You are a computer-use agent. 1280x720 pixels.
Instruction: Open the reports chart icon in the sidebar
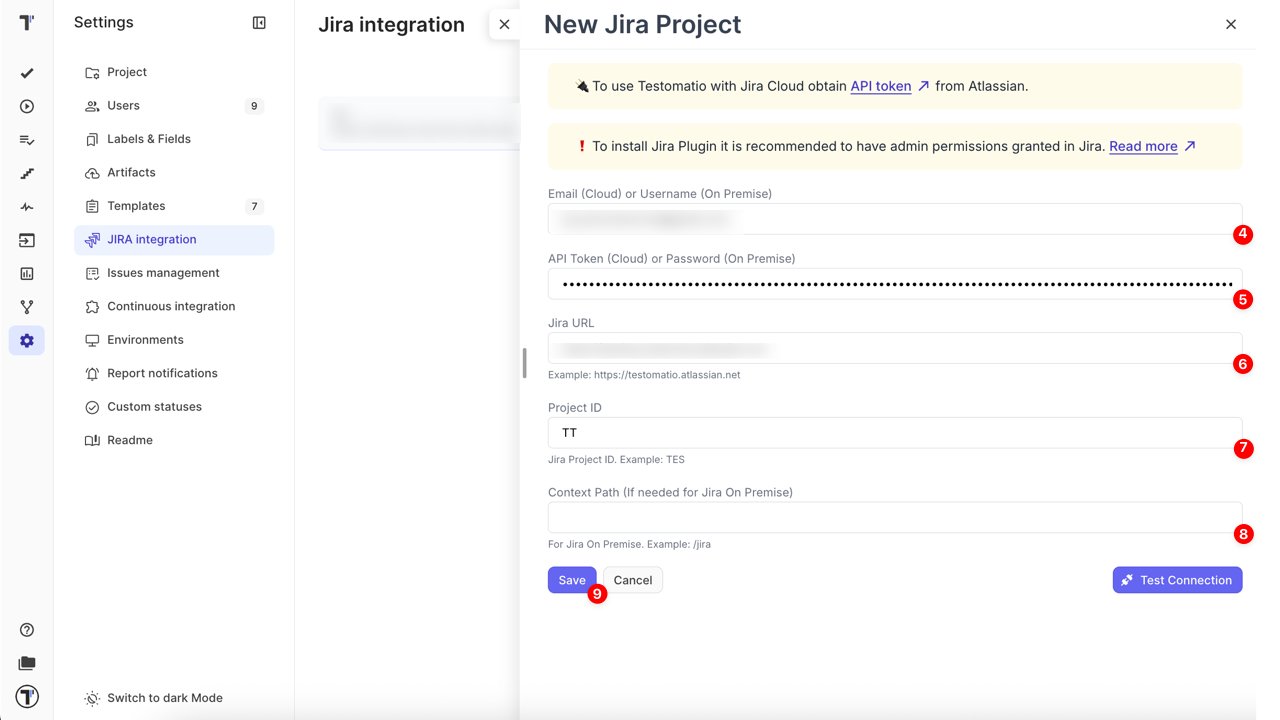tap(26, 273)
